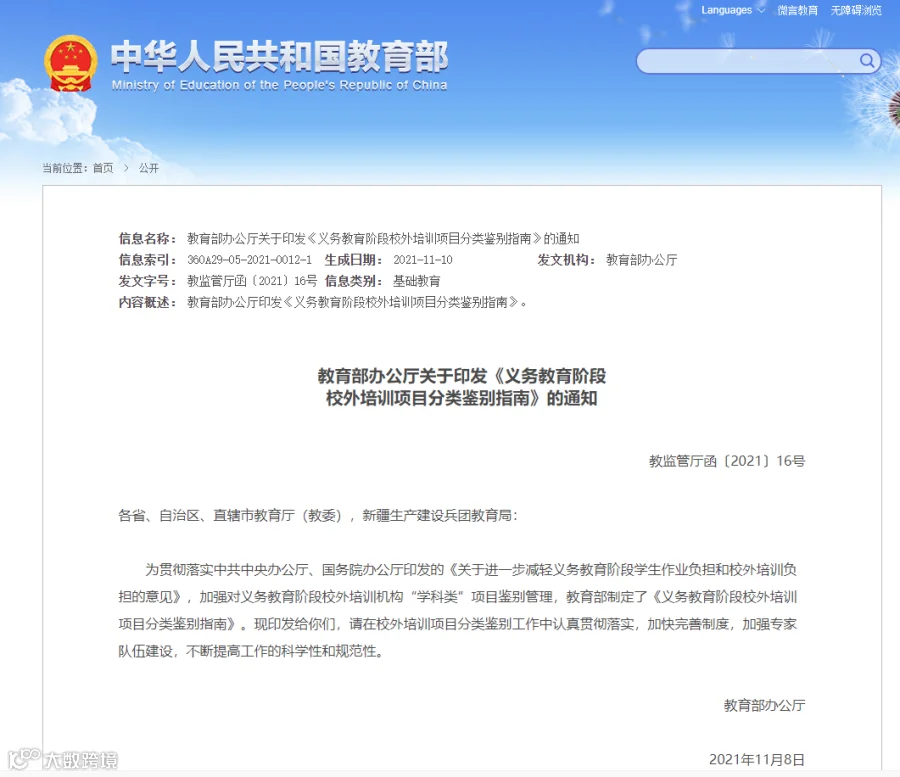The height and width of the screenshot is (777, 900).
Task: Go to 首页 in breadcrumb
Action: click(103, 168)
